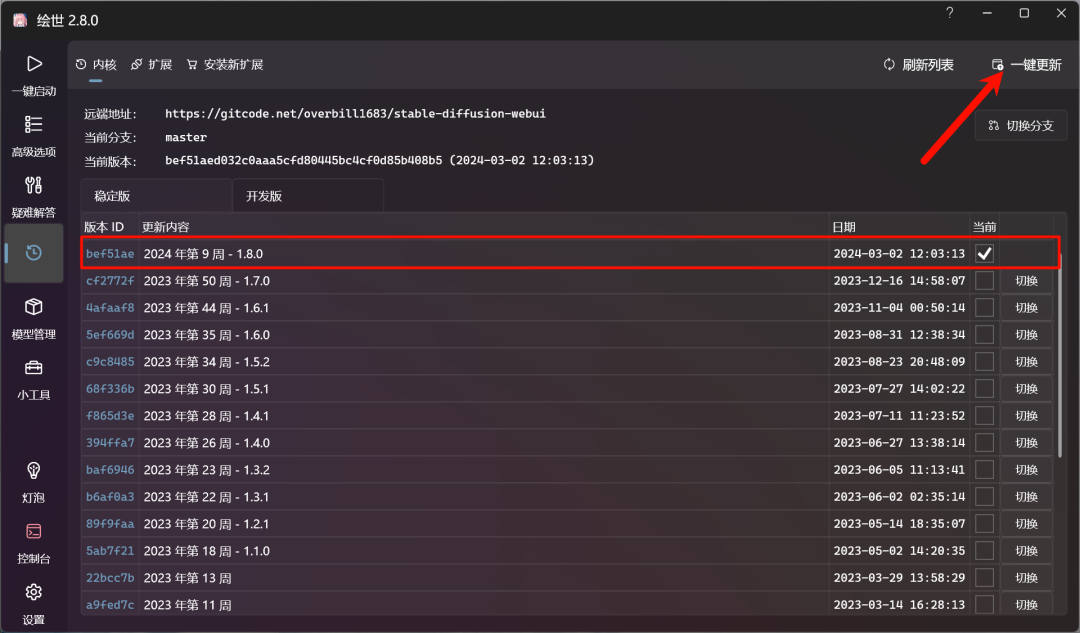Click the 一键启动 play icon
Screen dimensions: 1080x633
(34, 64)
